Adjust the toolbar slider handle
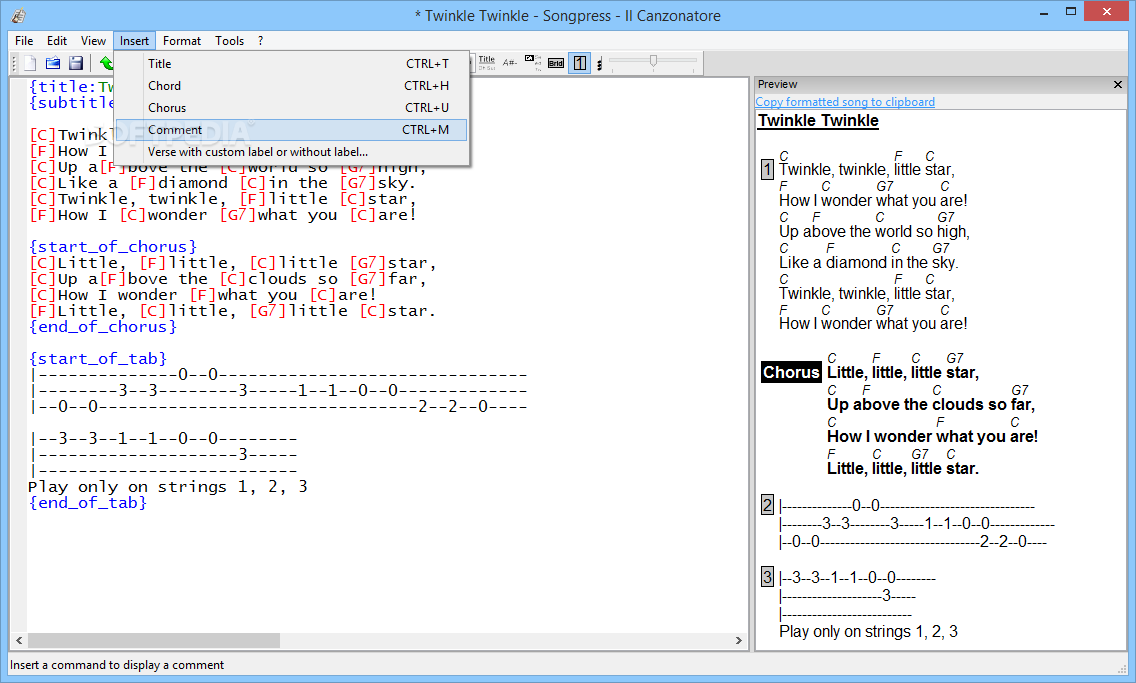The height and width of the screenshot is (683, 1136). [x=653, y=62]
